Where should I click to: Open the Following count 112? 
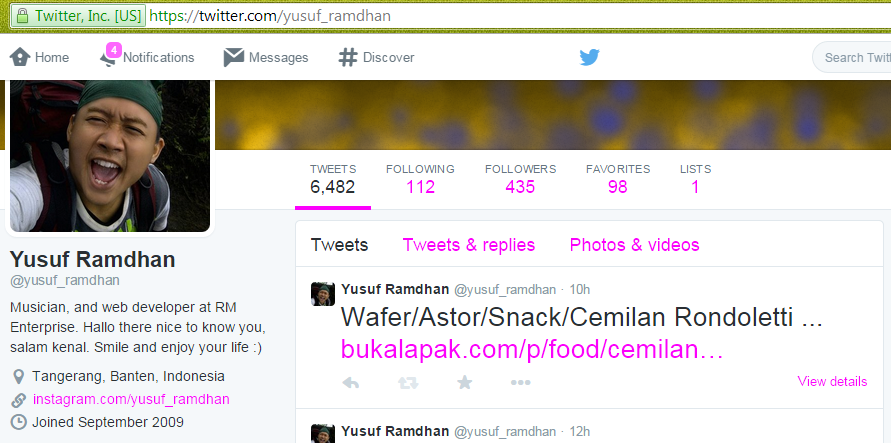tap(420, 179)
